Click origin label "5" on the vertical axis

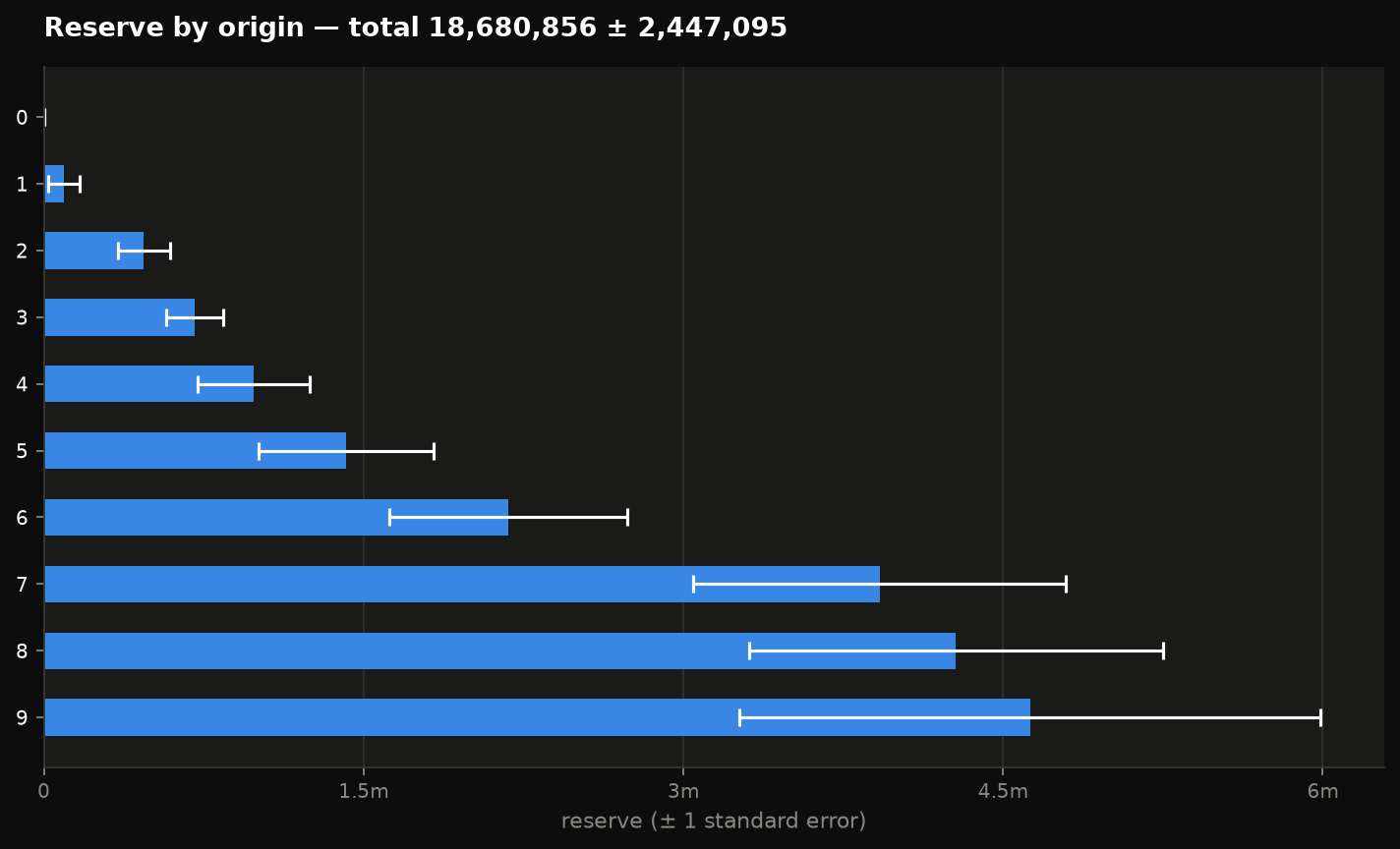tap(22, 450)
